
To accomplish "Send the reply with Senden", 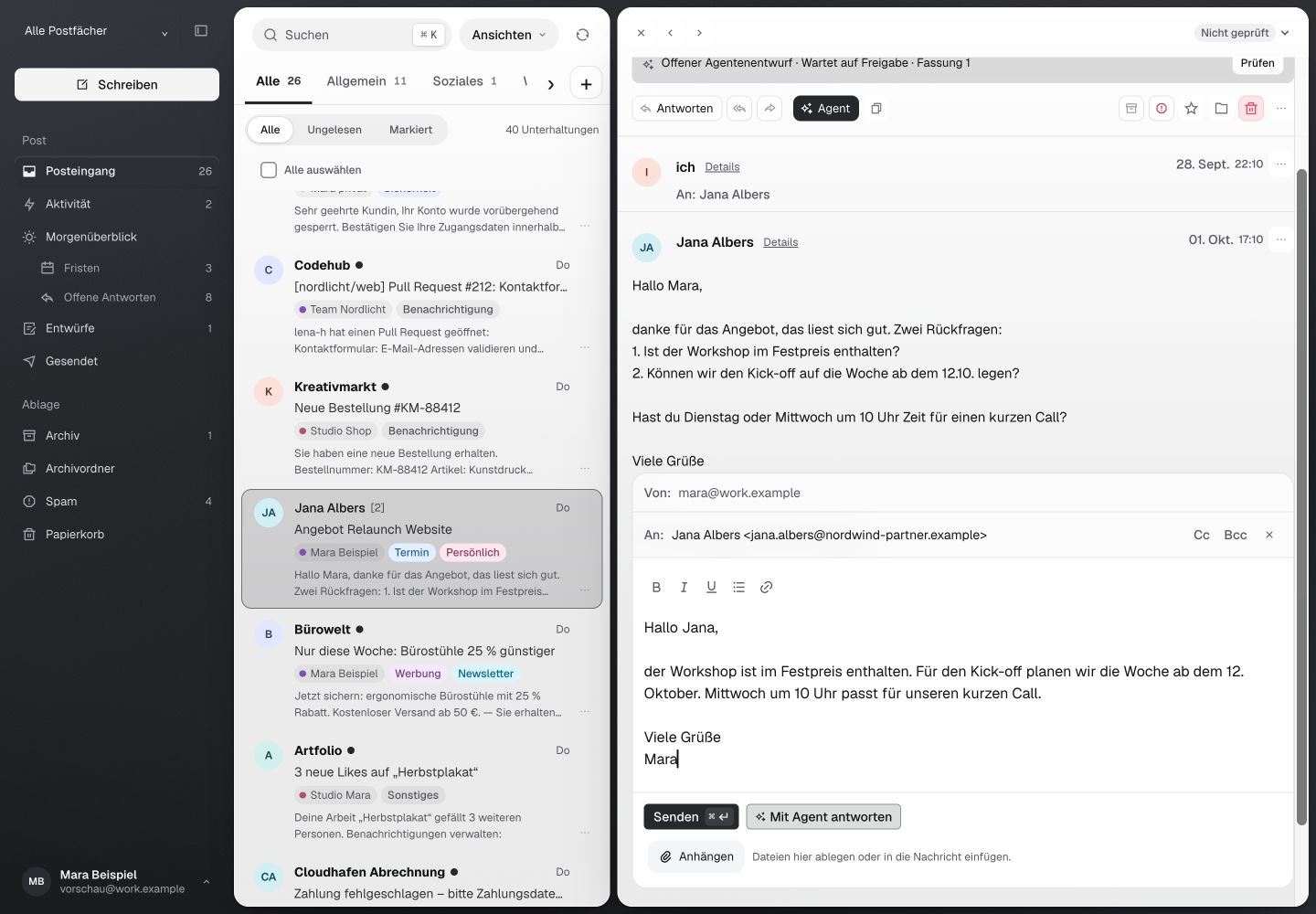I will click(691, 817).
